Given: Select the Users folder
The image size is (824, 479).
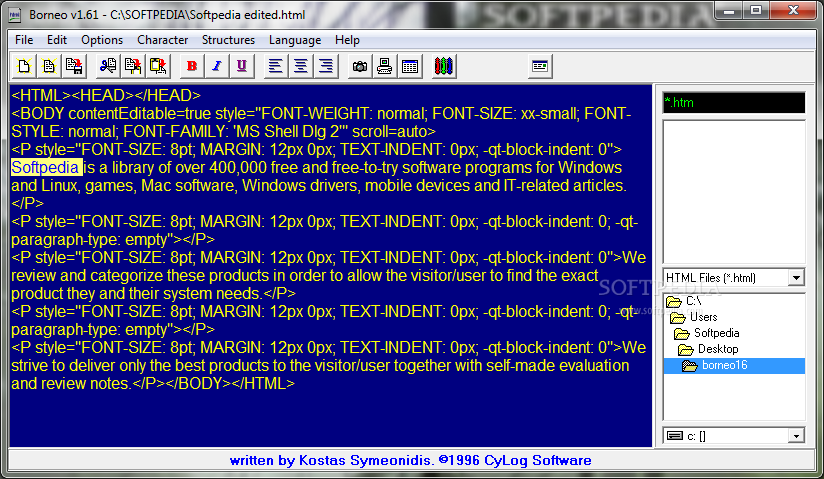Looking at the screenshot, I should point(694,317).
